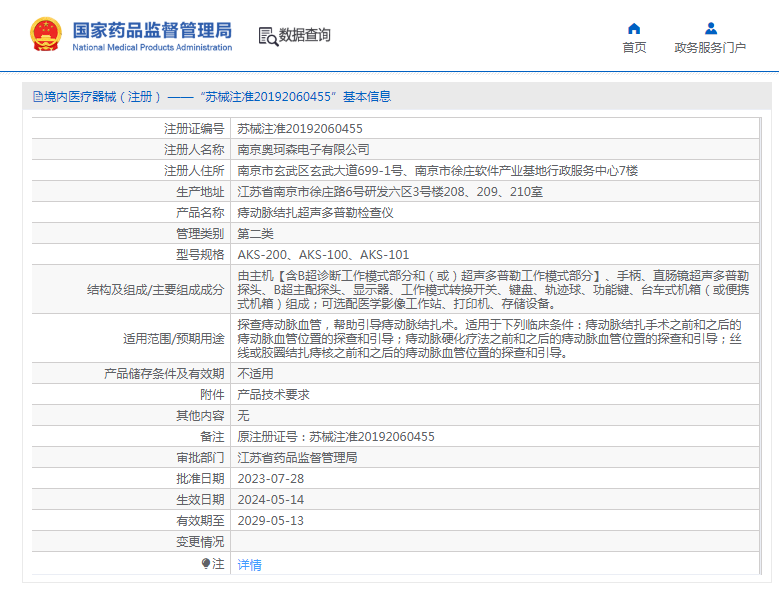Open the 首页 text link
The width and height of the screenshot is (779, 593).
tap(634, 48)
